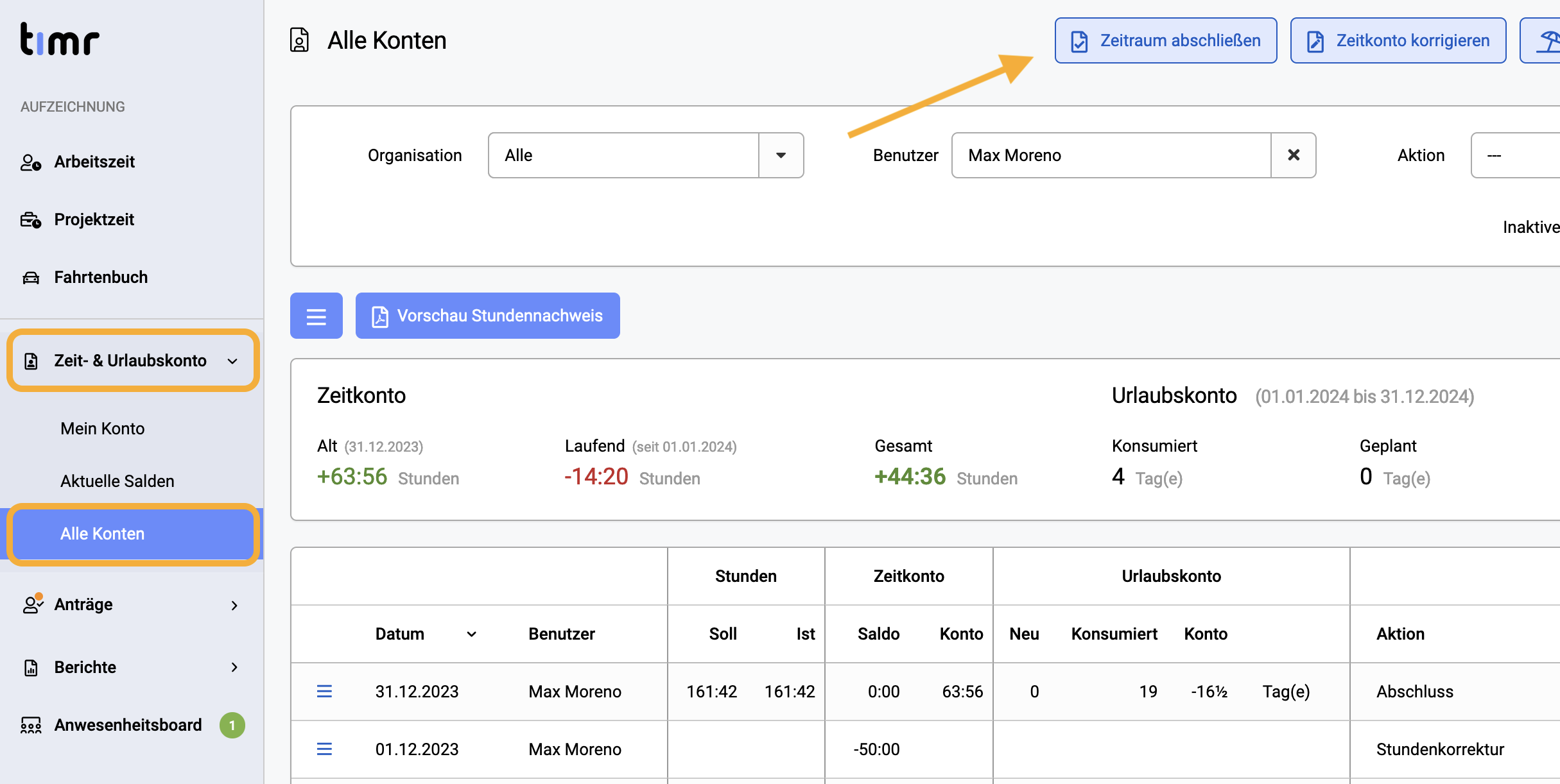Click the timr logo
This screenshot has height=784, width=1560.
tap(60, 39)
